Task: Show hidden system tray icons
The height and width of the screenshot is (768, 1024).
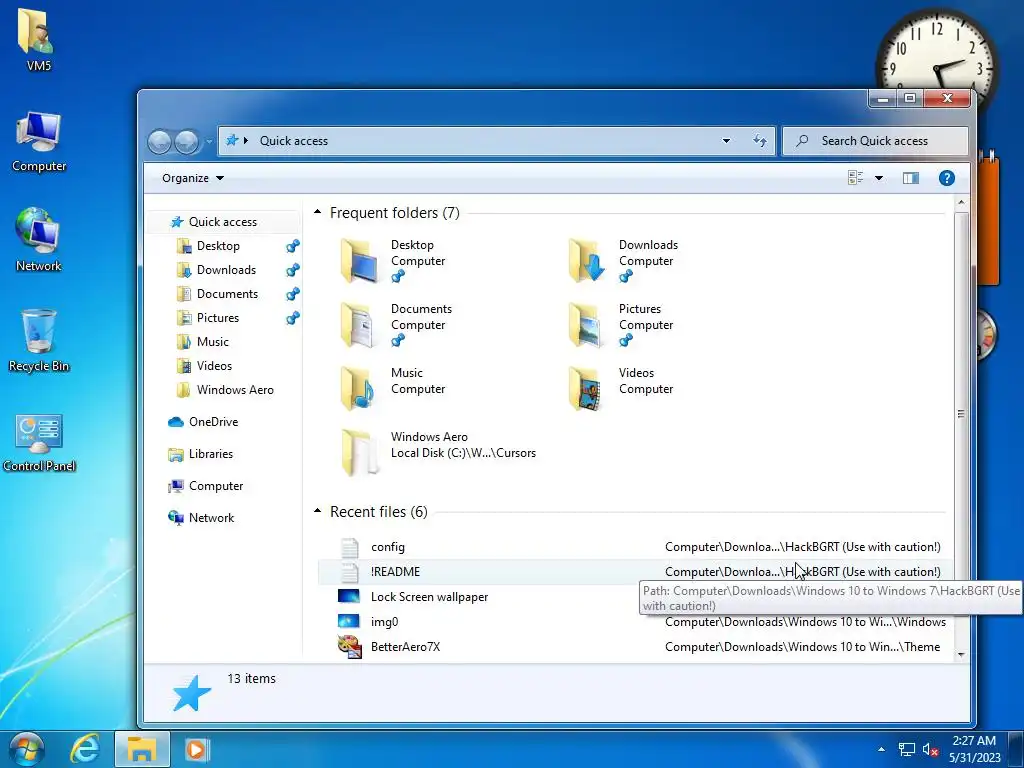Action: point(881,749)
